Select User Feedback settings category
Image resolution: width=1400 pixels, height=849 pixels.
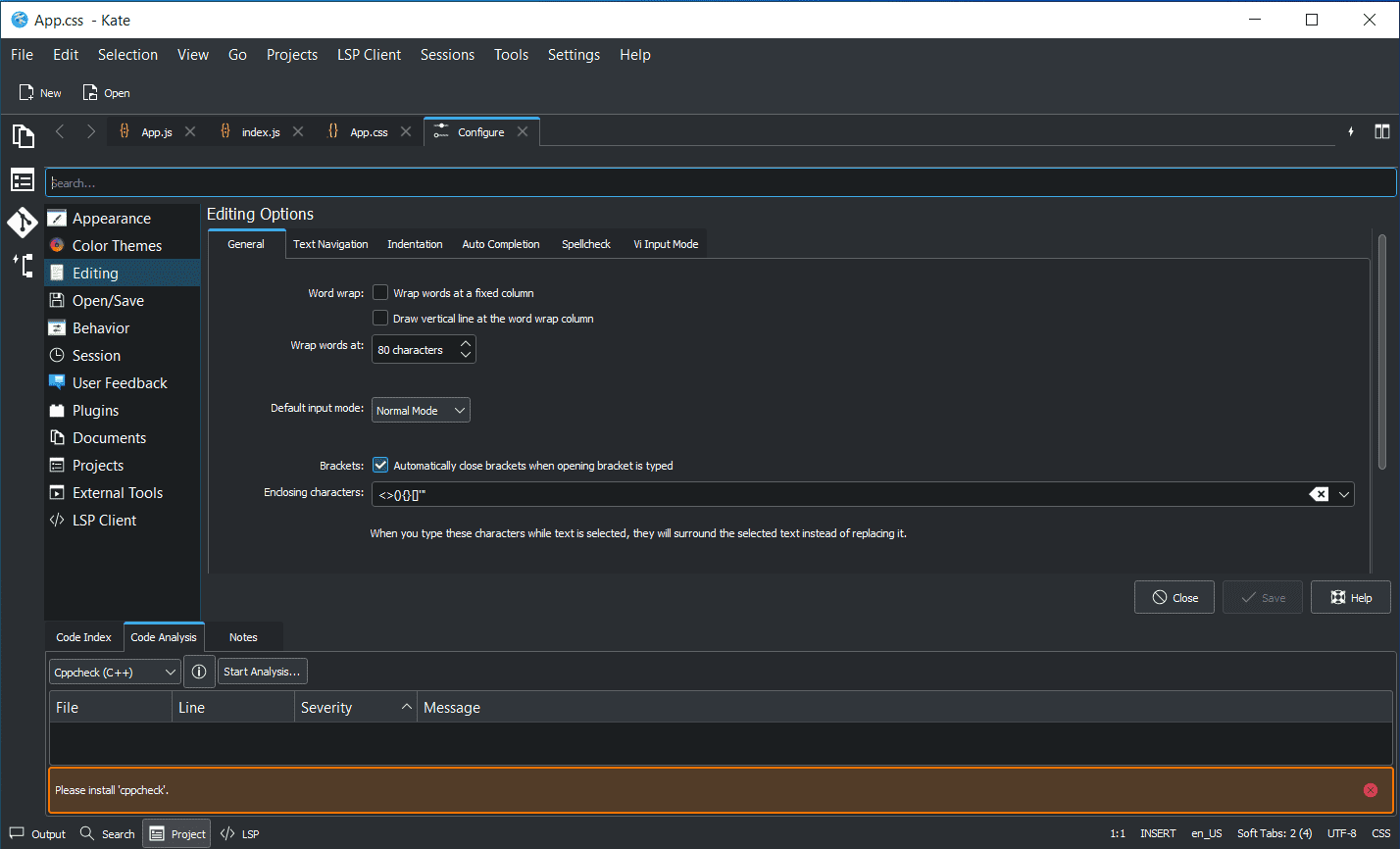click(x=123, y=383)
